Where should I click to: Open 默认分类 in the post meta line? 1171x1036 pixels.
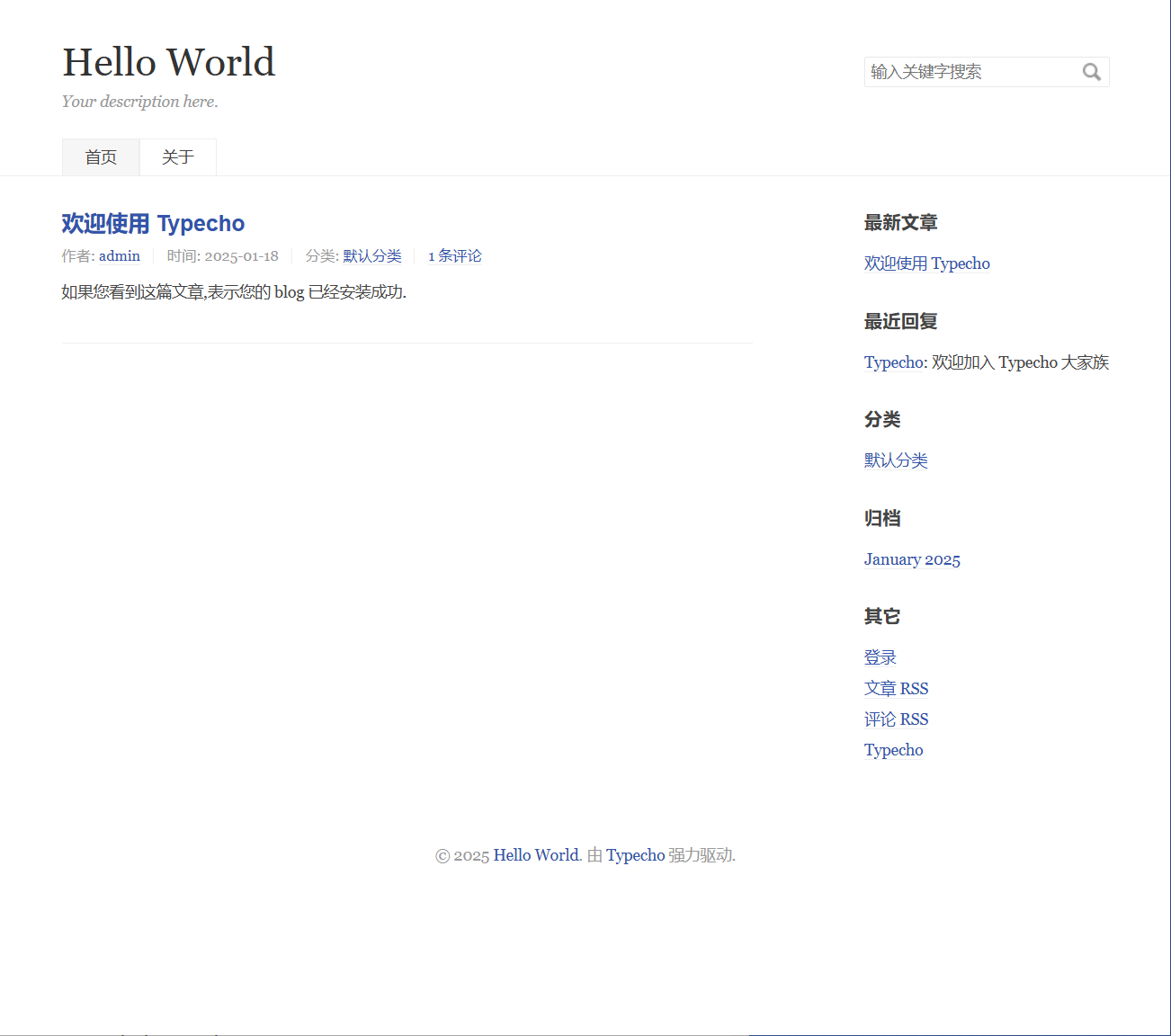(x=372, y=256)
